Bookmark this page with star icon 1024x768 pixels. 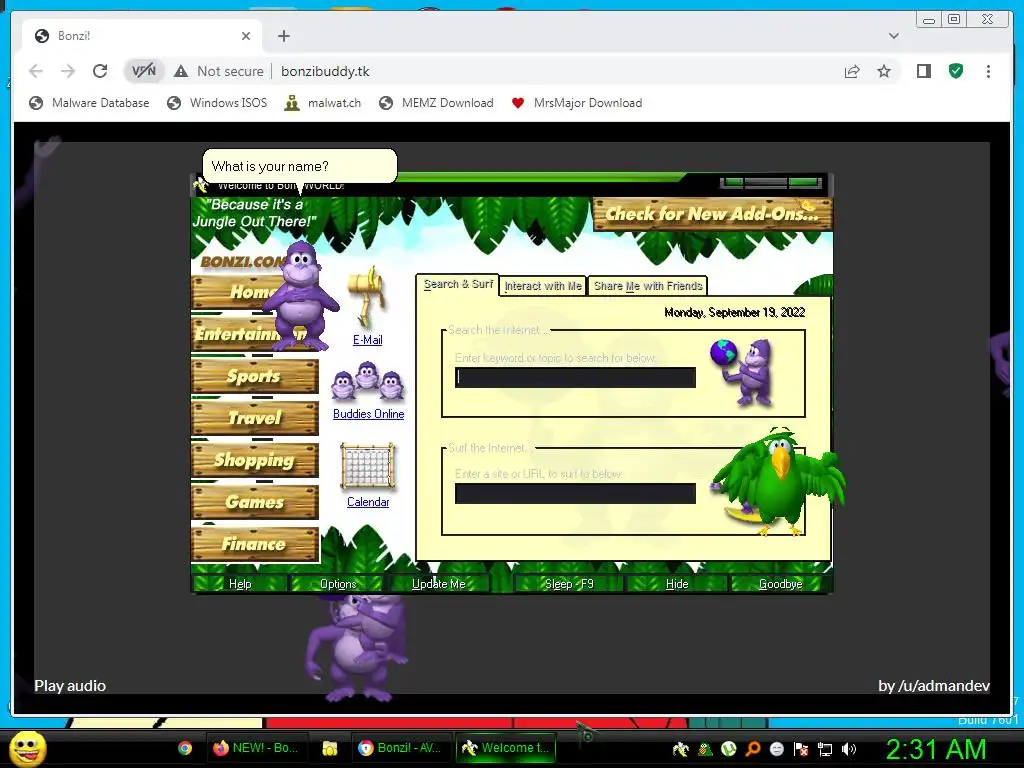click(884, 71)
